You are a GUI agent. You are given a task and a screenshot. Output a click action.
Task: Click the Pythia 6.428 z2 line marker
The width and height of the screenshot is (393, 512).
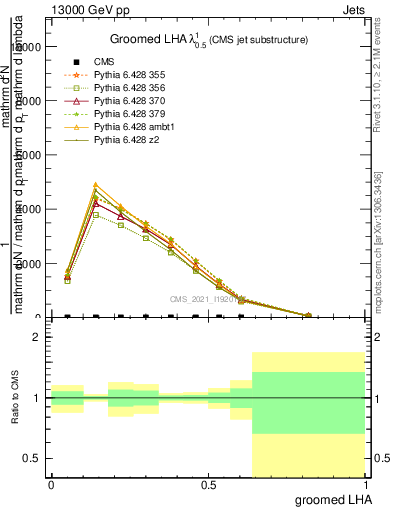(76, 140)
